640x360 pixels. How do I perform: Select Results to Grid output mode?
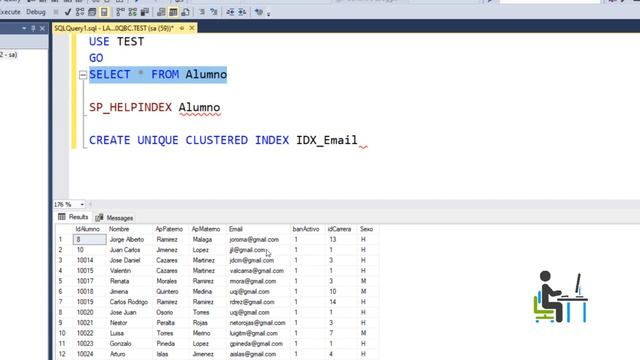(x=173, y=12)
